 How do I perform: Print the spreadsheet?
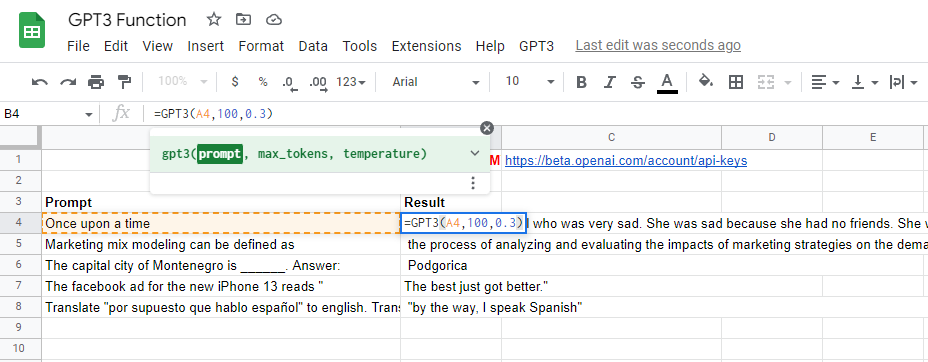[96, 82]
